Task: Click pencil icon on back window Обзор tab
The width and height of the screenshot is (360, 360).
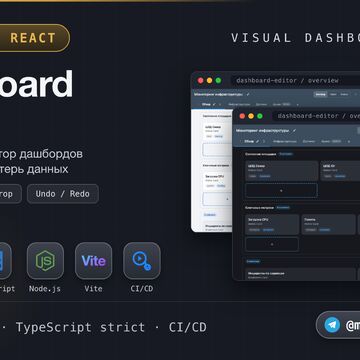Action: [x=214, y=104]
